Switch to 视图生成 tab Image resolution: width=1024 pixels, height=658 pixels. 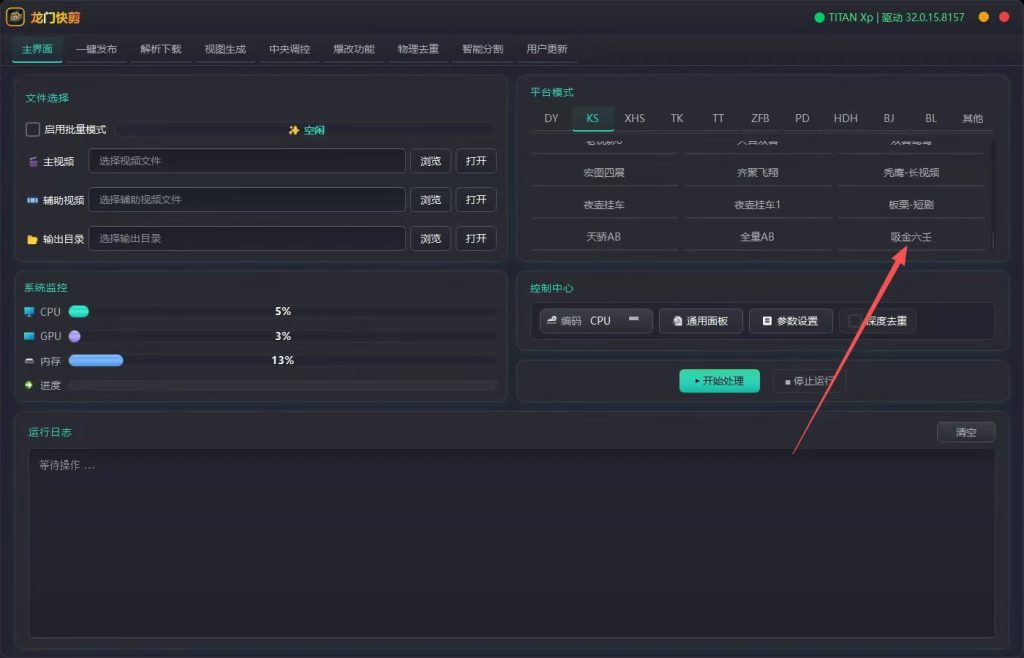pyautogui.click(x=225, y=49)
